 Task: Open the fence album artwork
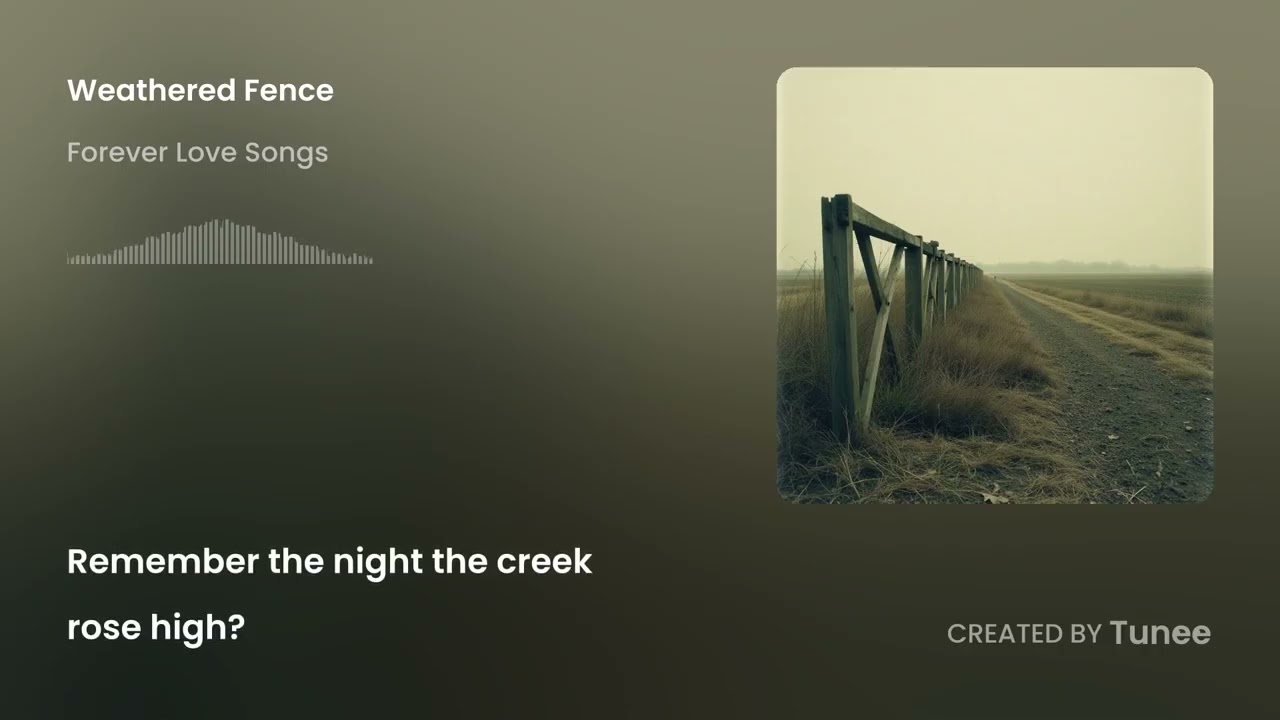[995, 285]
